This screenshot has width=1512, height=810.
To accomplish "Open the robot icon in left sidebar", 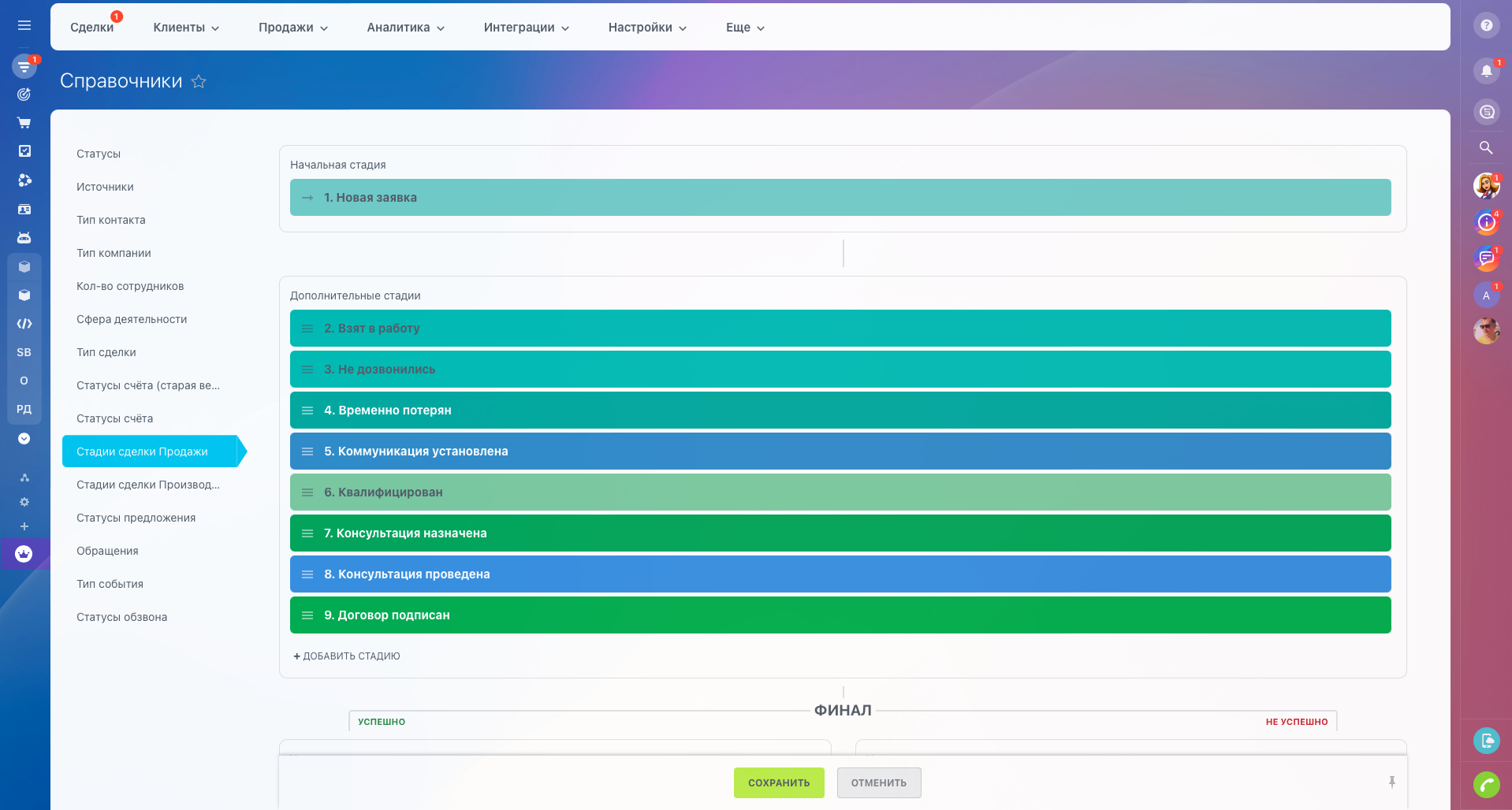I will [24, 237].
